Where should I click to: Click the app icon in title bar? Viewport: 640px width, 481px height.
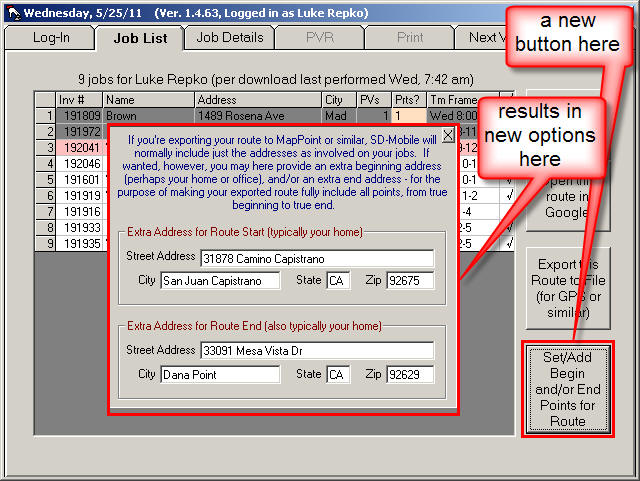(11, 12)
